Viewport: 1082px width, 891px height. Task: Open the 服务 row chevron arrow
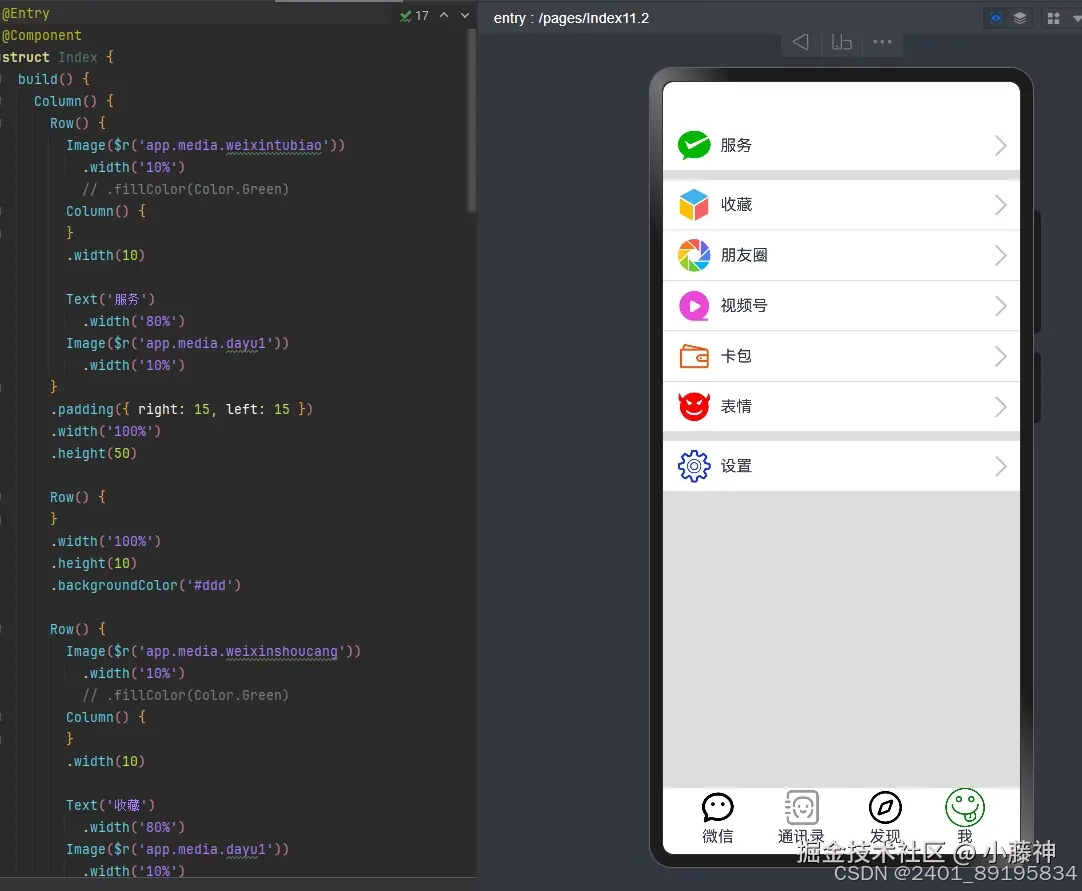(x=1001, y=146)
